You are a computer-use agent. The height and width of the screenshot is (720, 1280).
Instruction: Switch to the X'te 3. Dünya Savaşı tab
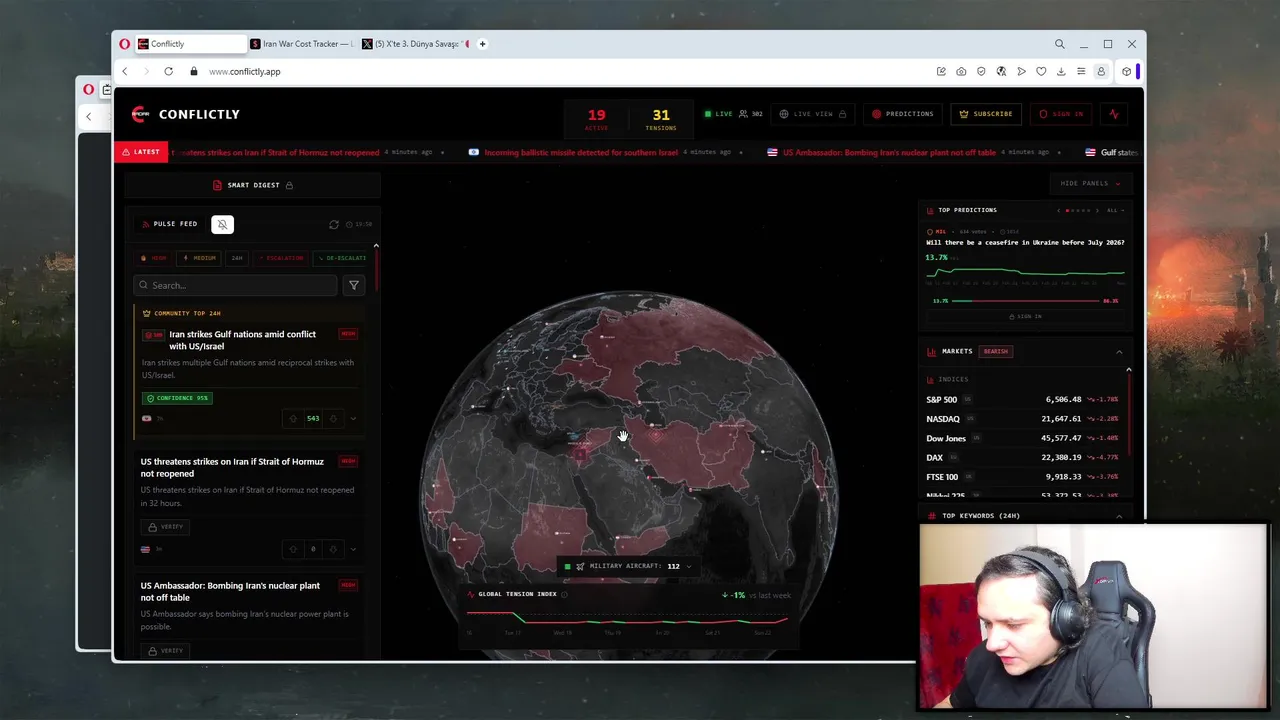(414, 44)
